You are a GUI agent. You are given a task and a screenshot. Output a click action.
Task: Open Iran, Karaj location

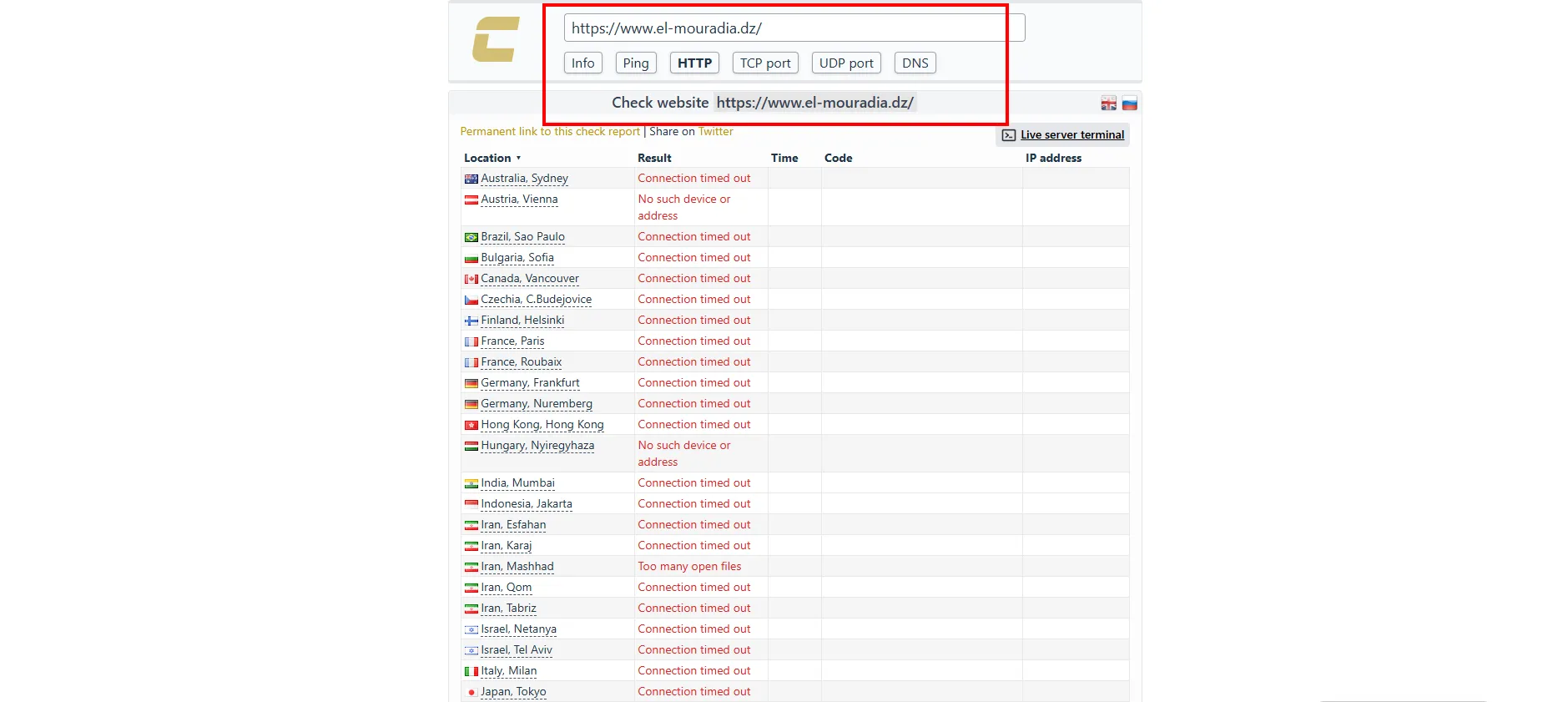click(x=506, y=546)
